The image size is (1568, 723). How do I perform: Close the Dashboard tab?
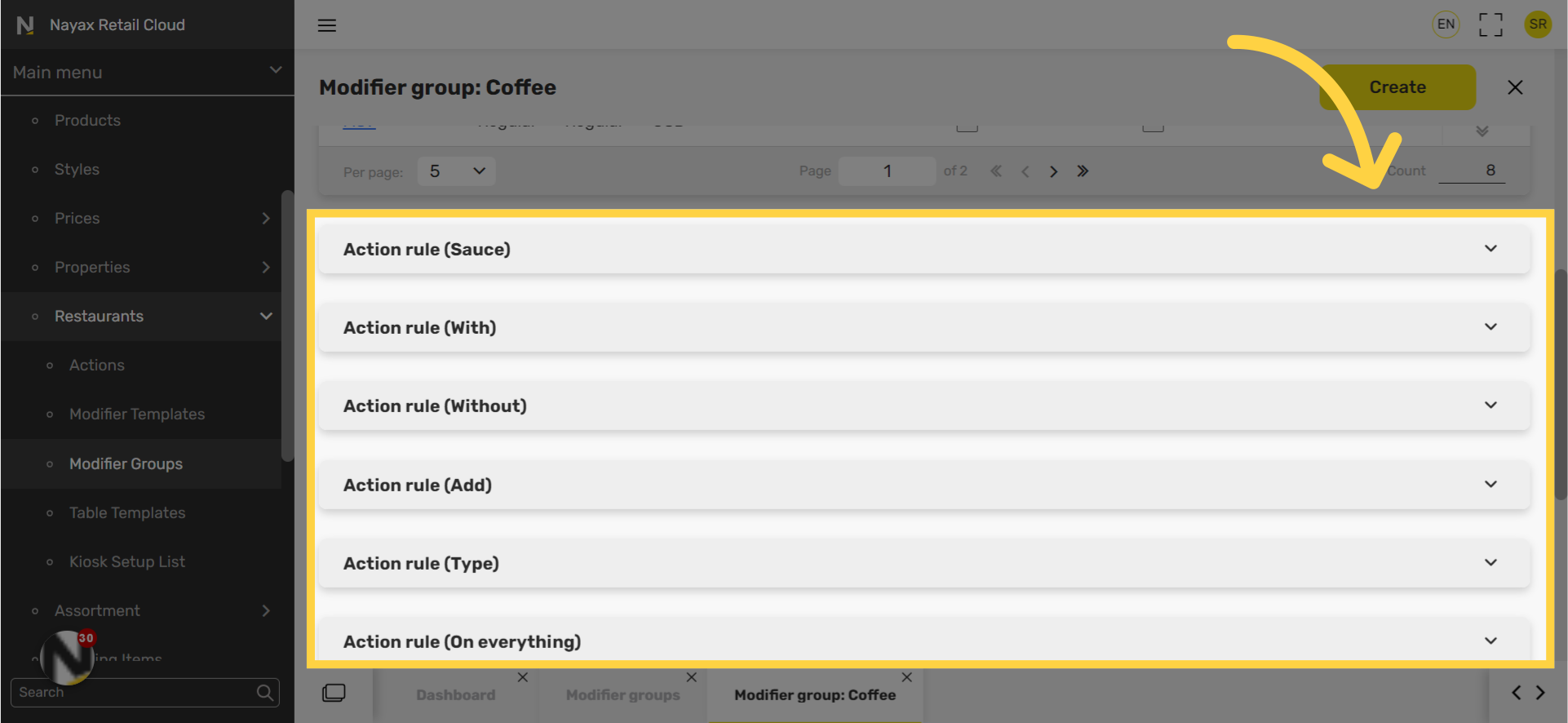point(523,677)
